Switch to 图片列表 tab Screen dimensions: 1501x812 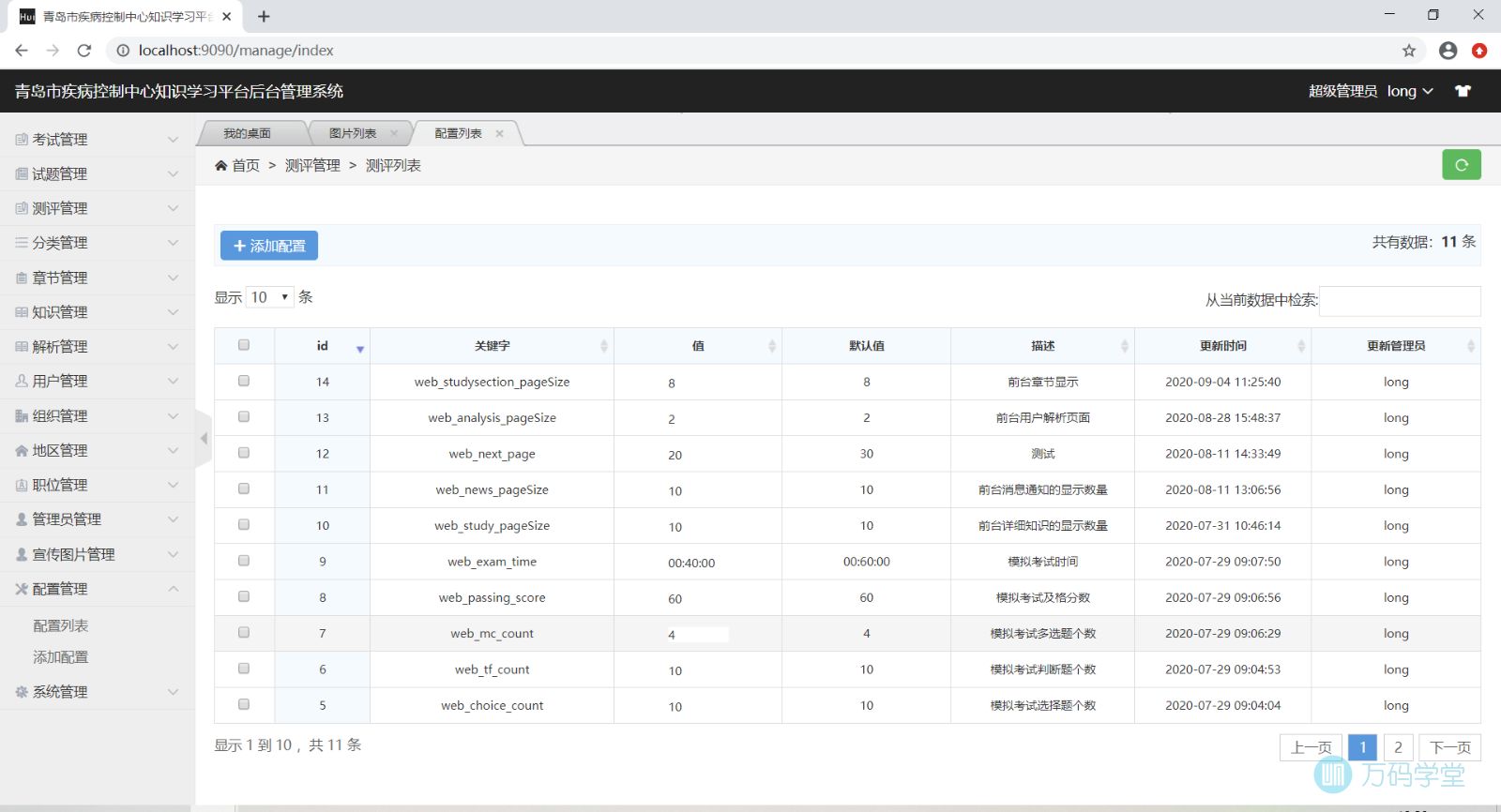click(x=353, y=133)
